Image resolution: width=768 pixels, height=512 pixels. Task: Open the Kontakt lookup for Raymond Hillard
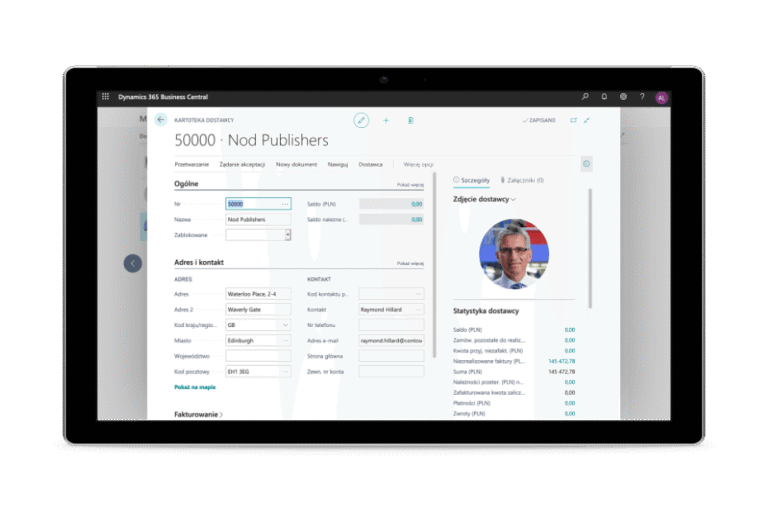tap(418, 310)
